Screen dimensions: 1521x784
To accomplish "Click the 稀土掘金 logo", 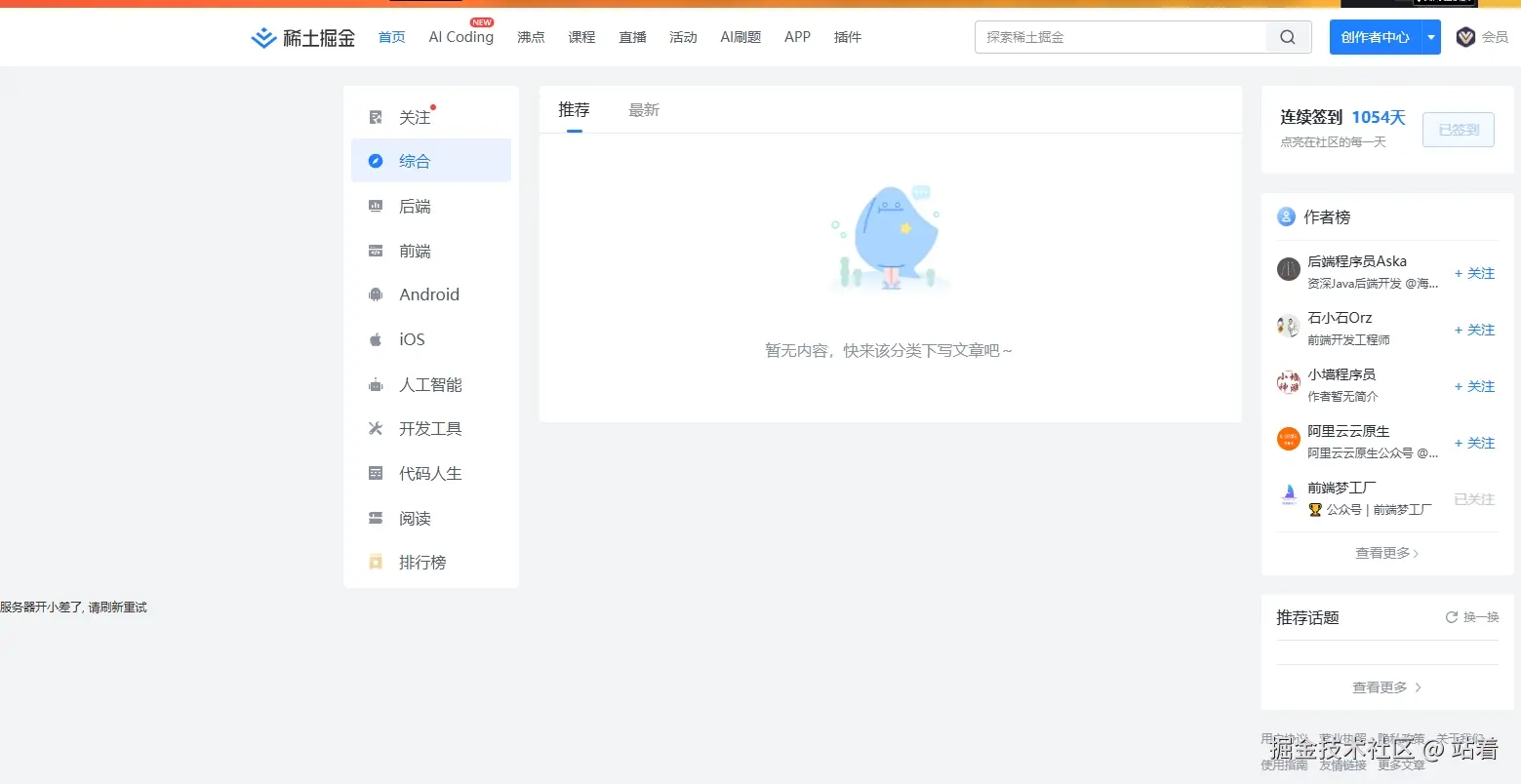I will tap(302, 38).
